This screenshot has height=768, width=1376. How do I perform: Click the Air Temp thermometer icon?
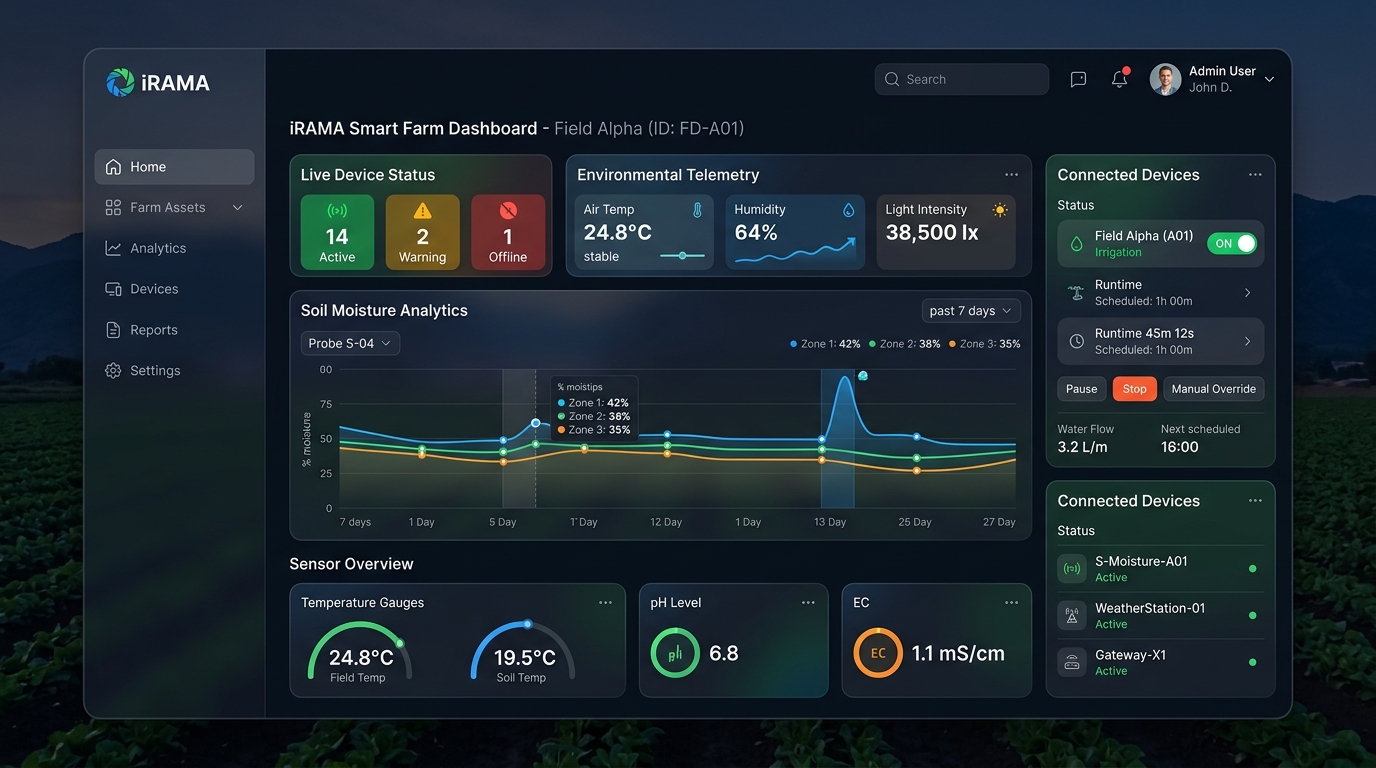click(697, 210)
